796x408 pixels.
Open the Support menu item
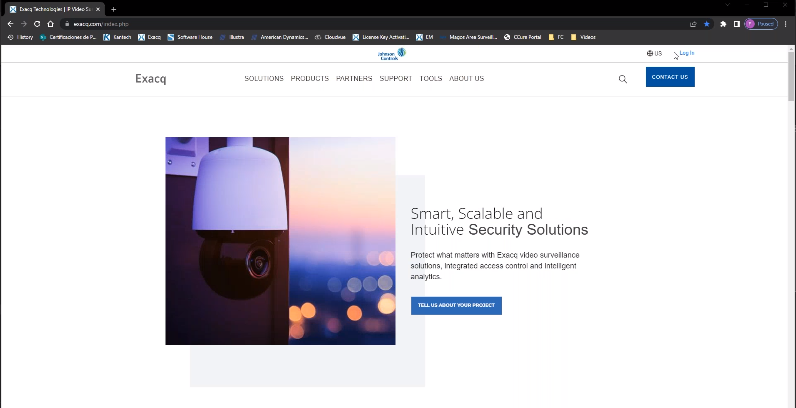395,78
